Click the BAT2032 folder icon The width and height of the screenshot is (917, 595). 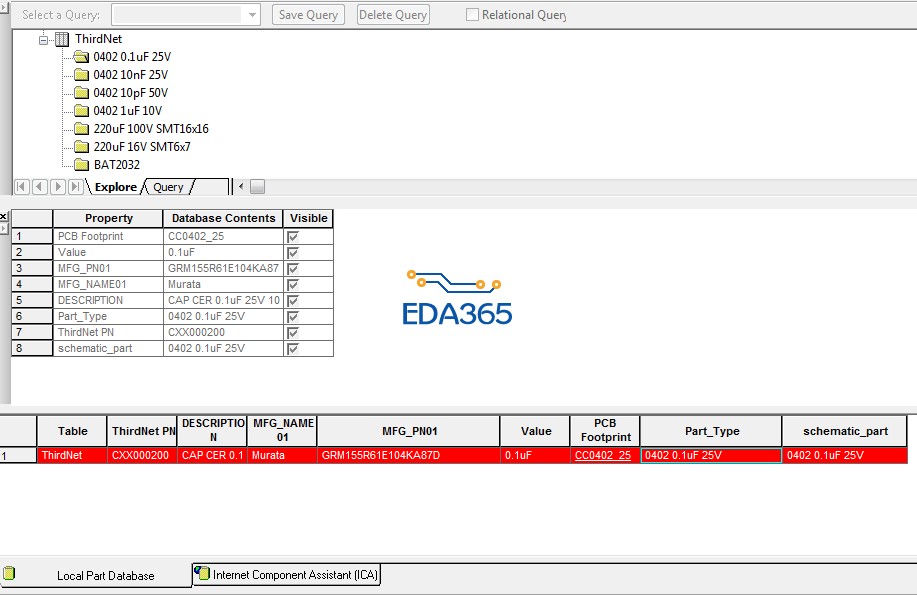(x=81, y=165)
